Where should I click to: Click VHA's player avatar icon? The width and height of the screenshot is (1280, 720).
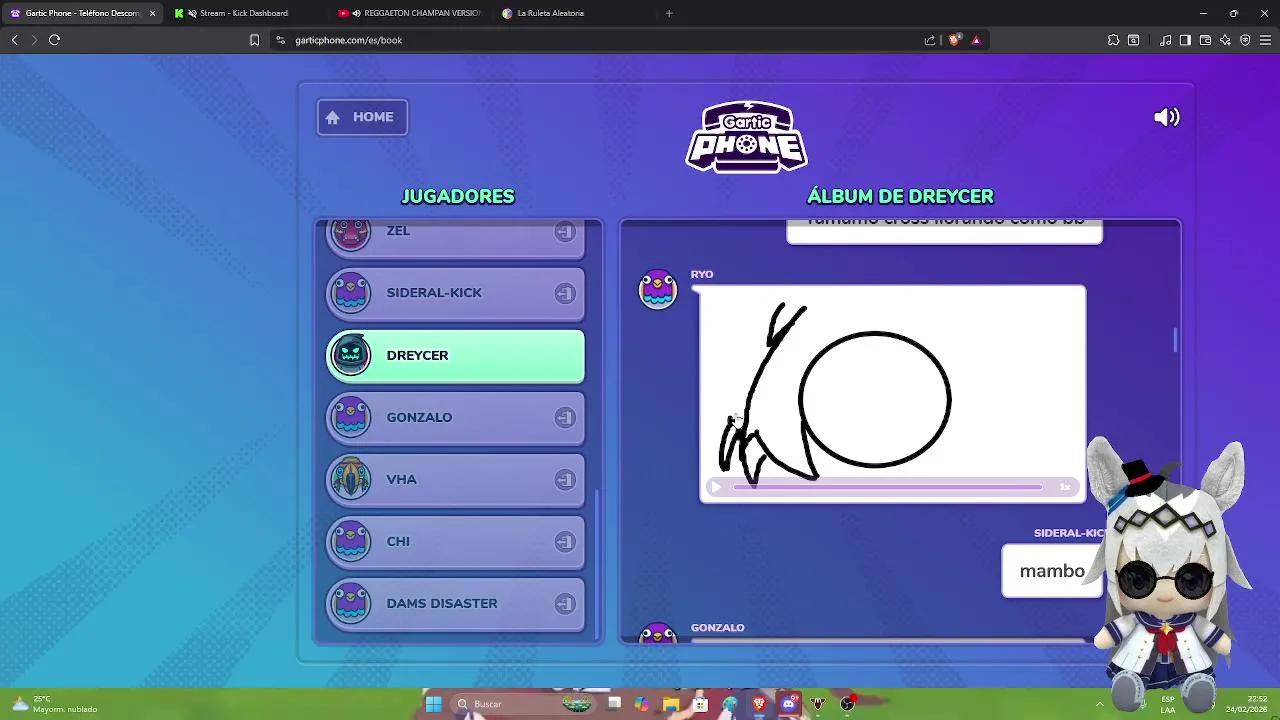(350, 479)
